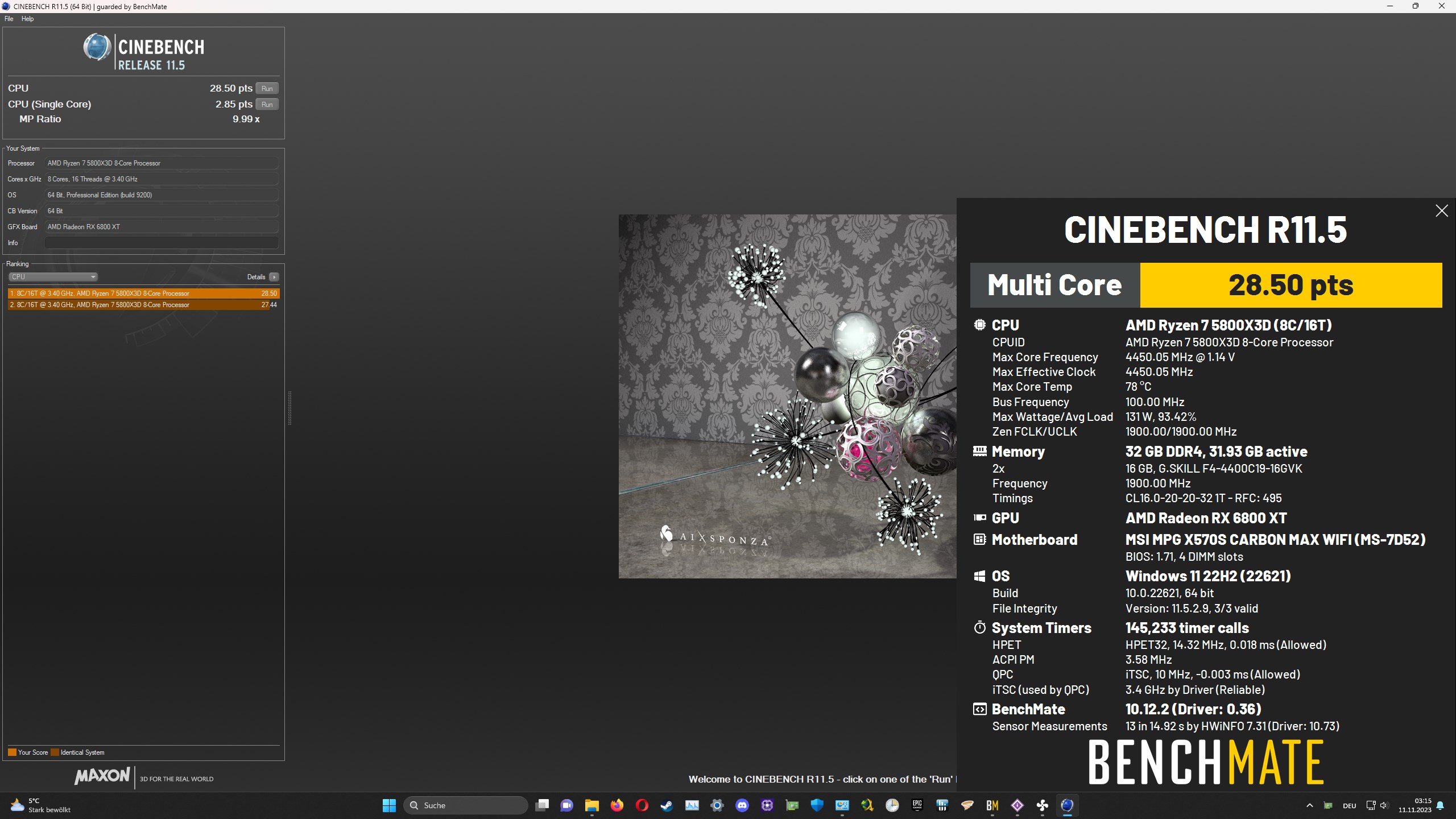Show hidden system tray icons
This screenshot has height=819, width=1456.
point(1310,805)
